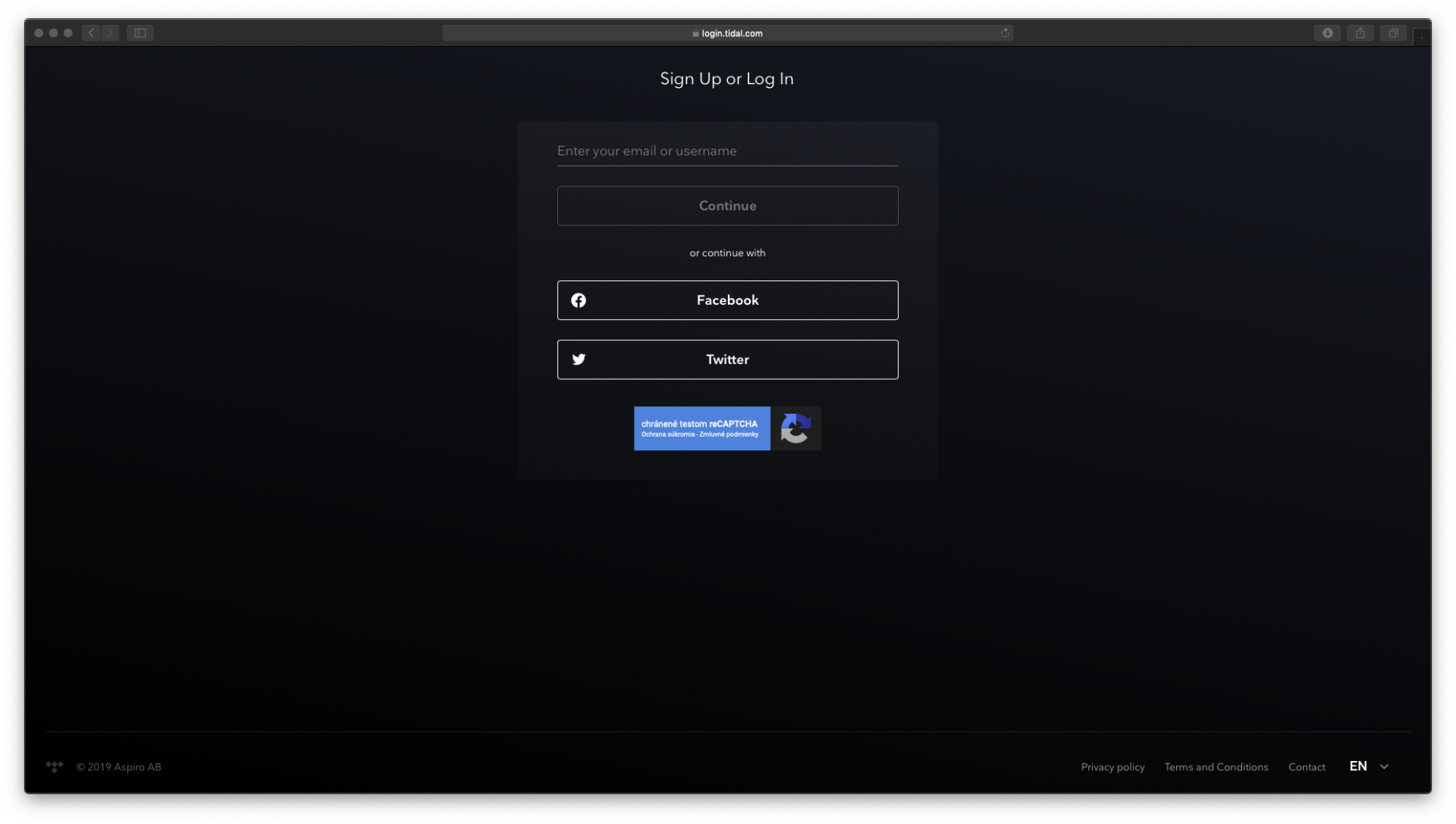Click the reCAPTCHA logo icon

(795, 428)
